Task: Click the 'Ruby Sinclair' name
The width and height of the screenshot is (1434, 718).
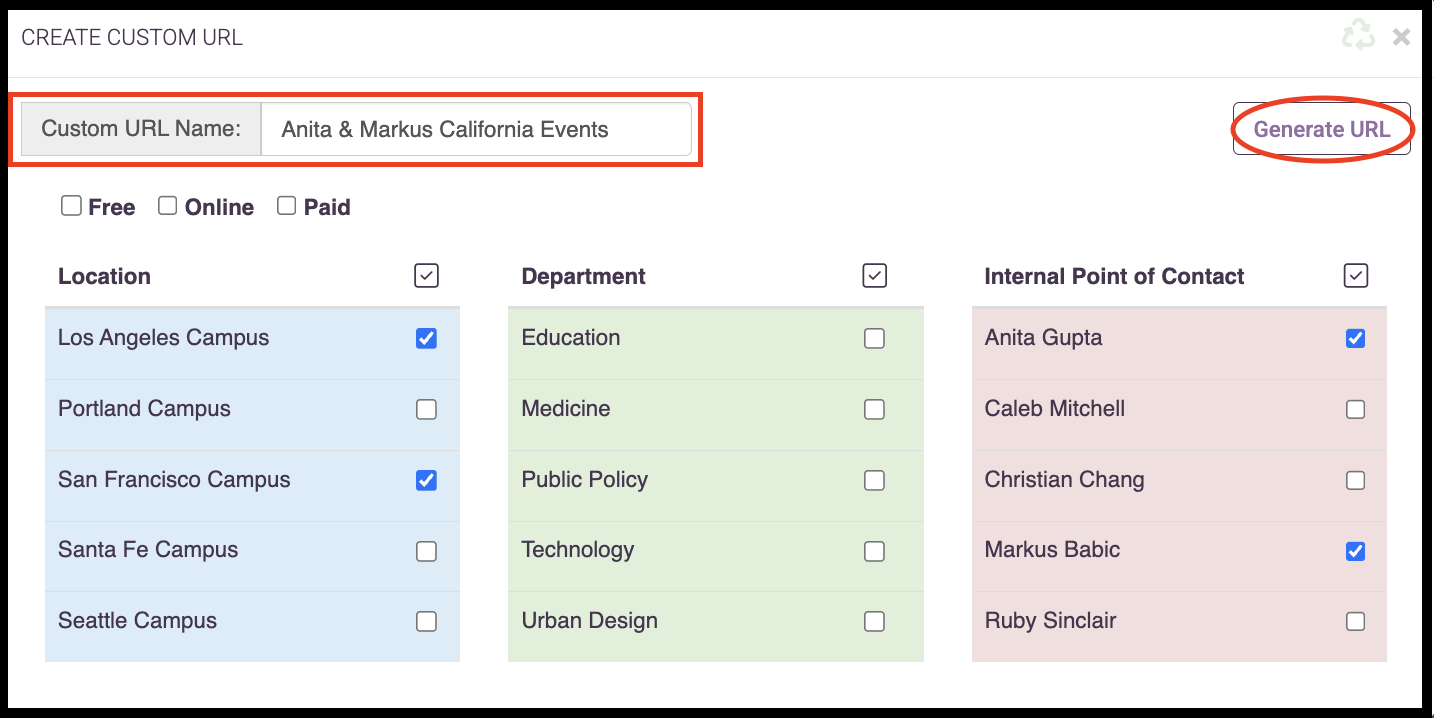Action: click(x=1050, y=621)
